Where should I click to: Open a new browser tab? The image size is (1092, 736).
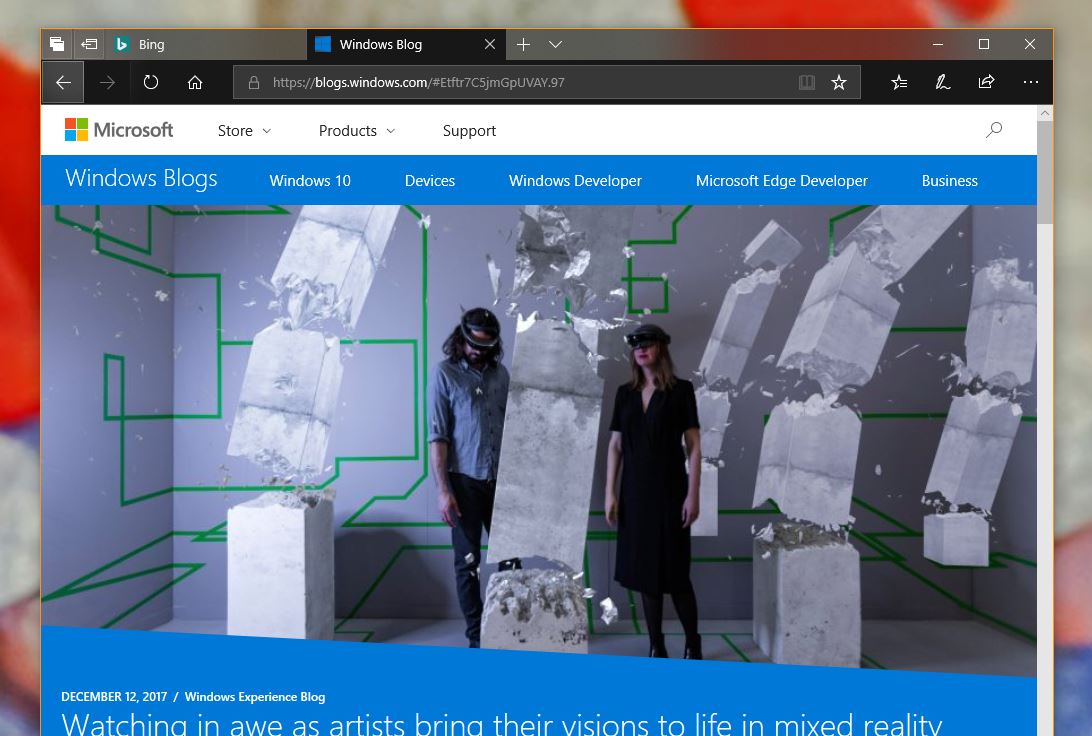click(x=523, y=44)
